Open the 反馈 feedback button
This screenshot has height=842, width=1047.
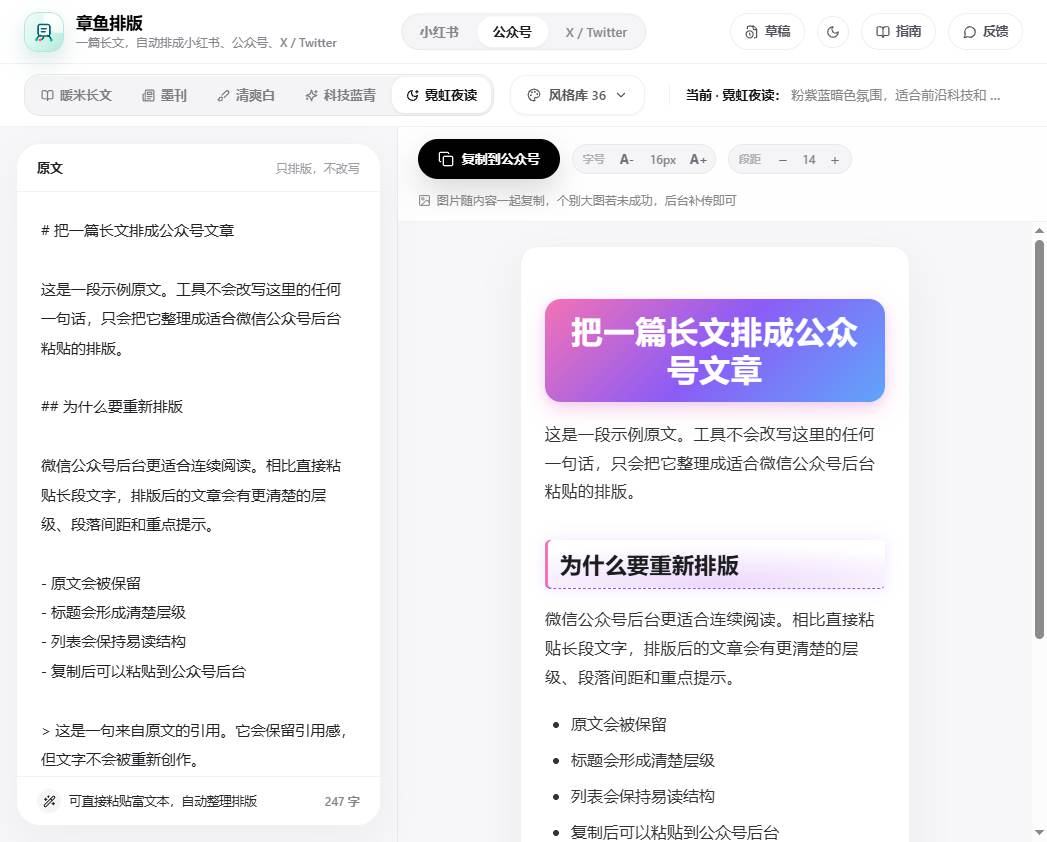[x=986, y=31]
